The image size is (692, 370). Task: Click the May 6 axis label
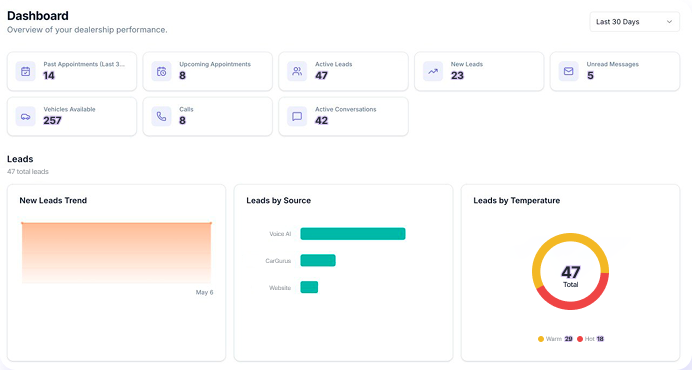[204, 292]
